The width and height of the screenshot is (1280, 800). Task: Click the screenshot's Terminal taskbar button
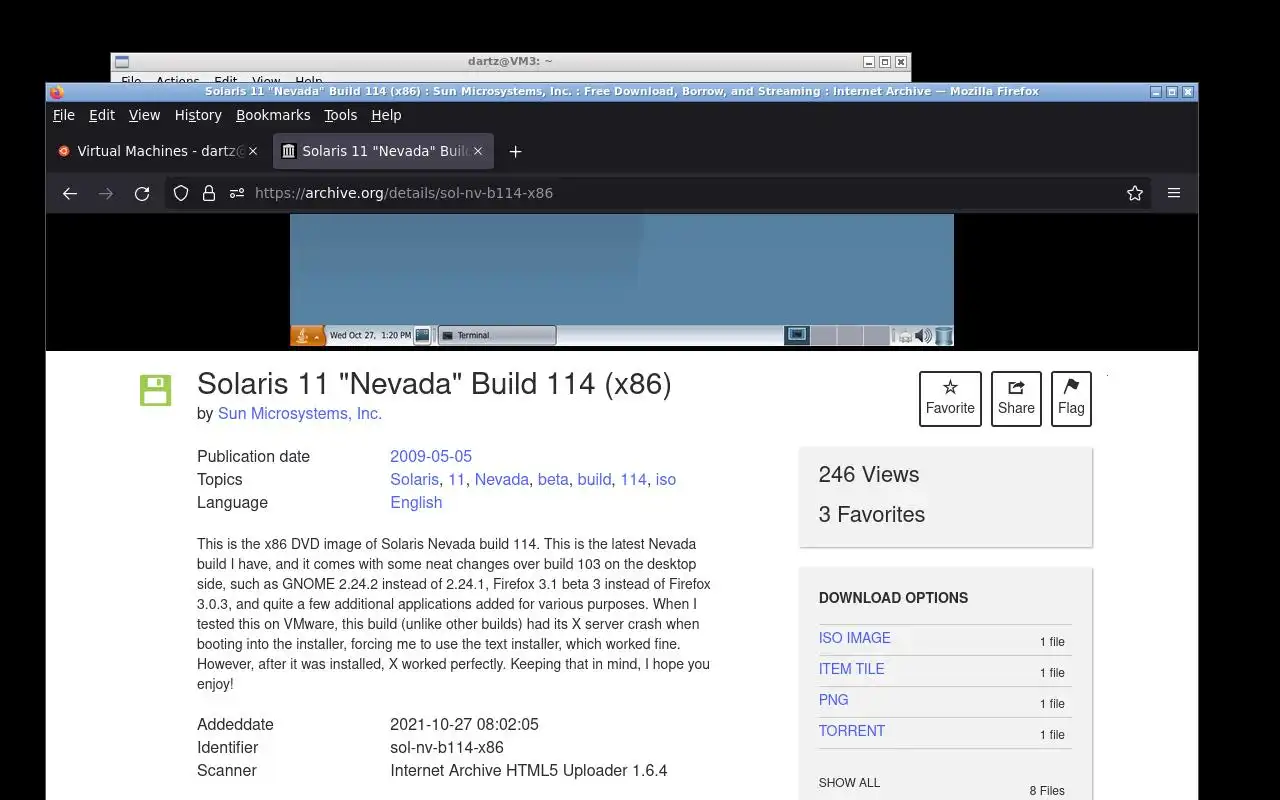tap(497, 335)
